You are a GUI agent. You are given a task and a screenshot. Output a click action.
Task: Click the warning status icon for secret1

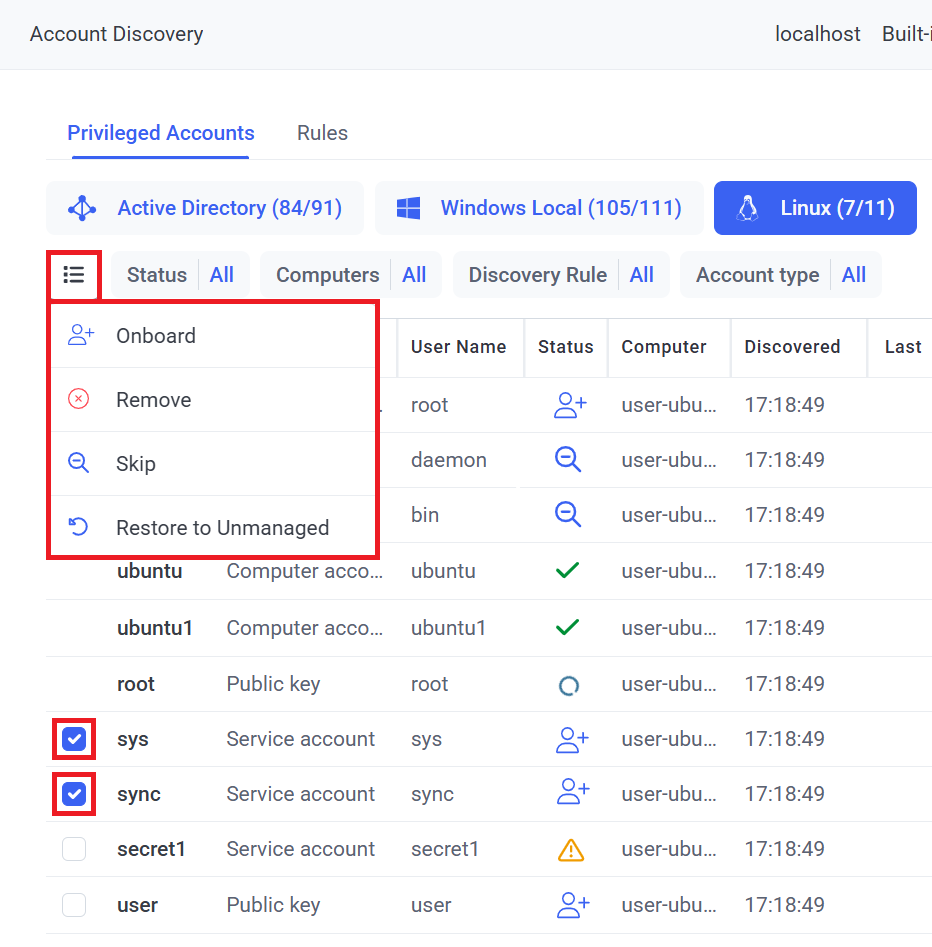570,850
